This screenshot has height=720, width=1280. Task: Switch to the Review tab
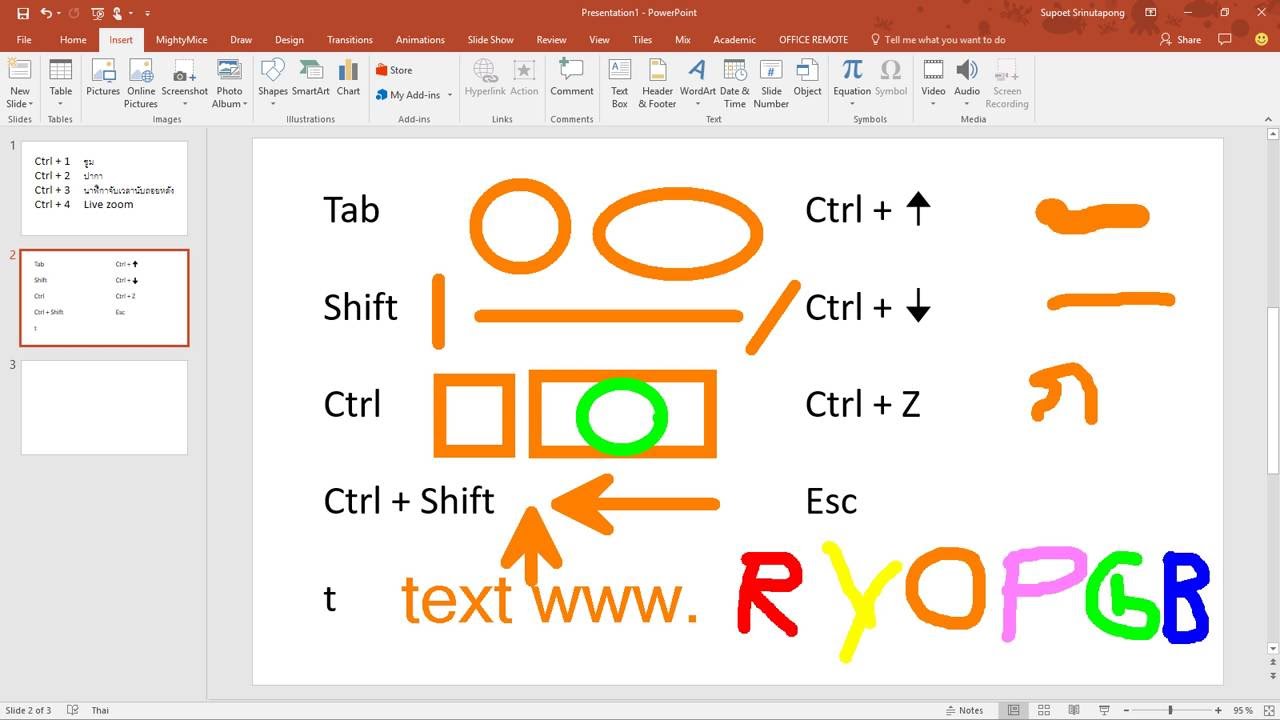(x=551, y=40)
